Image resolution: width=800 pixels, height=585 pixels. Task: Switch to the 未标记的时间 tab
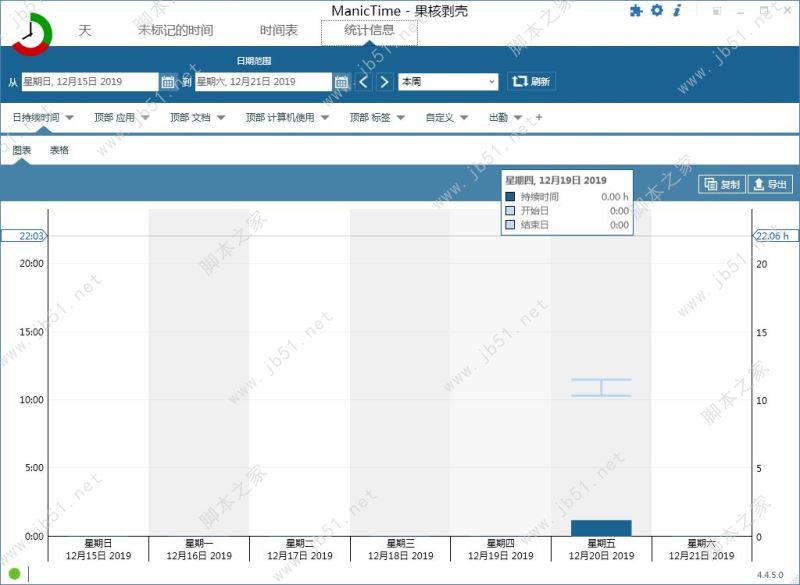[x=176, y=30]
